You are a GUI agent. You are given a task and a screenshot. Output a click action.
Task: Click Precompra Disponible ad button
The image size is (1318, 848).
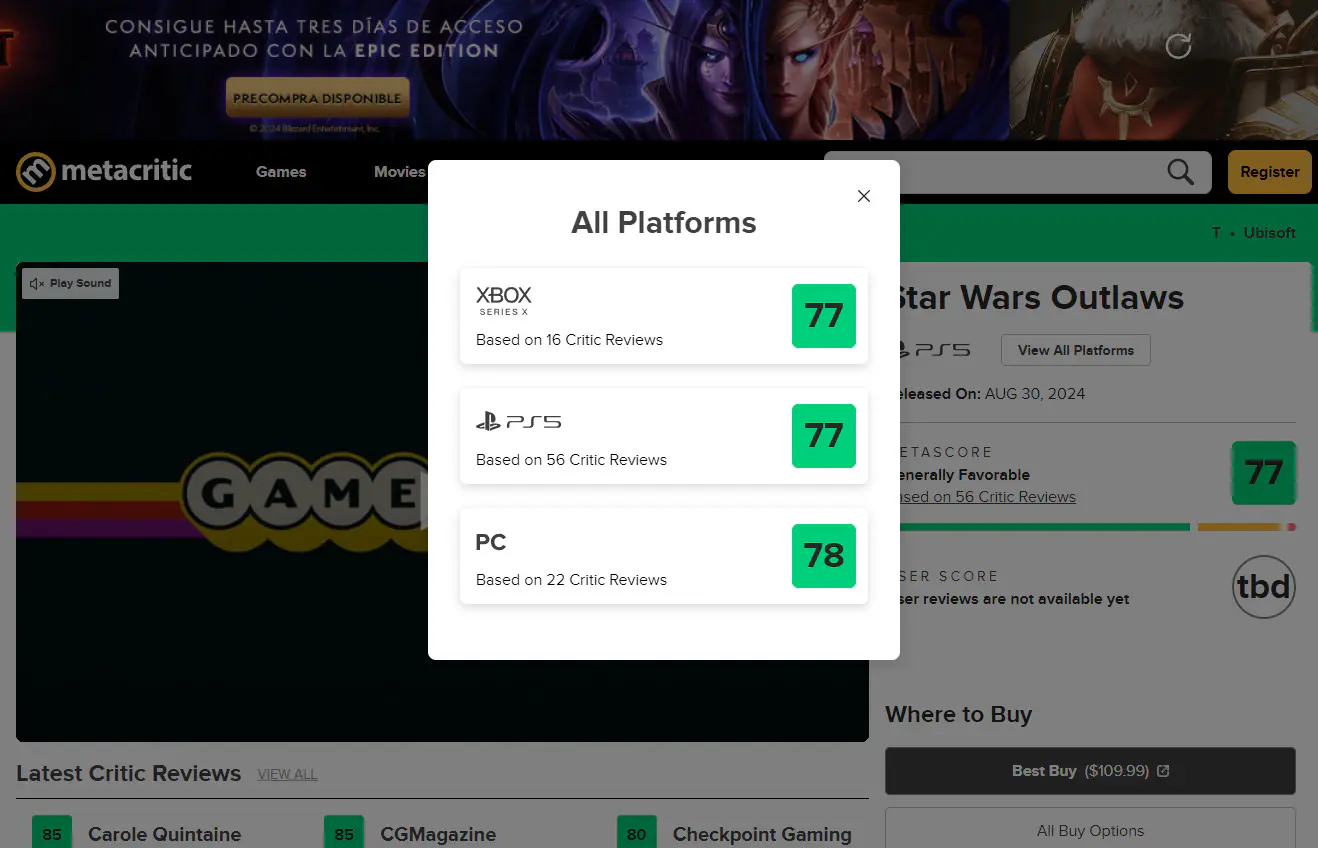[x=317, y=98]
